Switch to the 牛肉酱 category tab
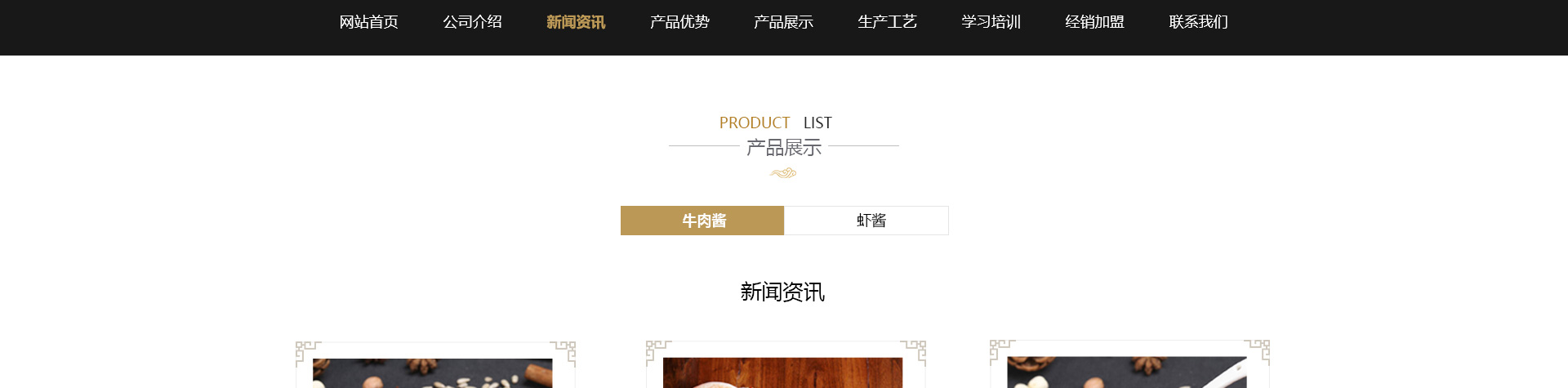 (x=702, y=221)
